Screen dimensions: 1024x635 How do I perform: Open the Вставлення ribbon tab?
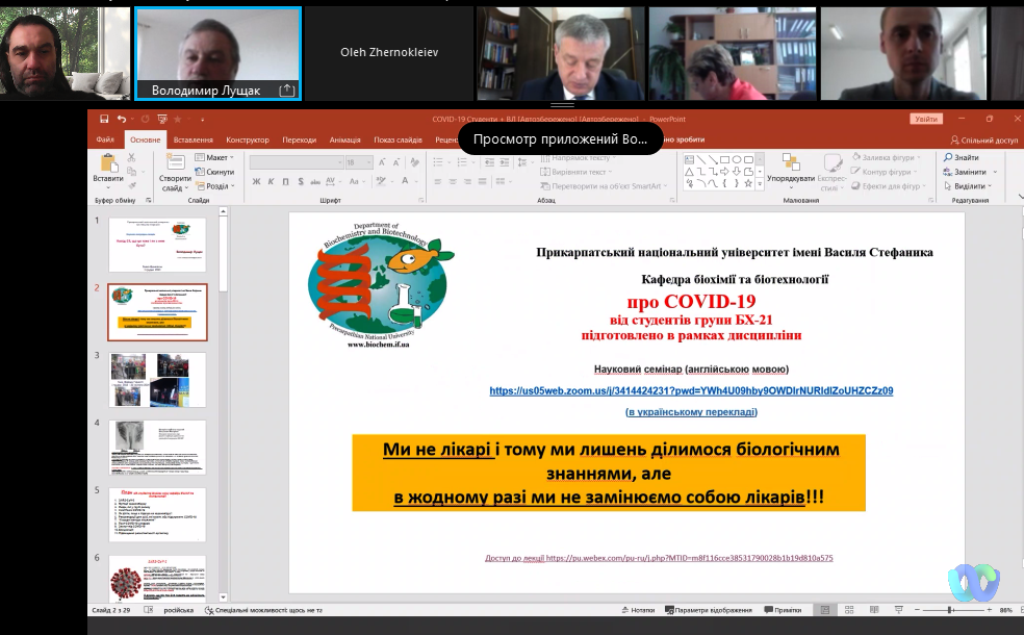point(193,140)
